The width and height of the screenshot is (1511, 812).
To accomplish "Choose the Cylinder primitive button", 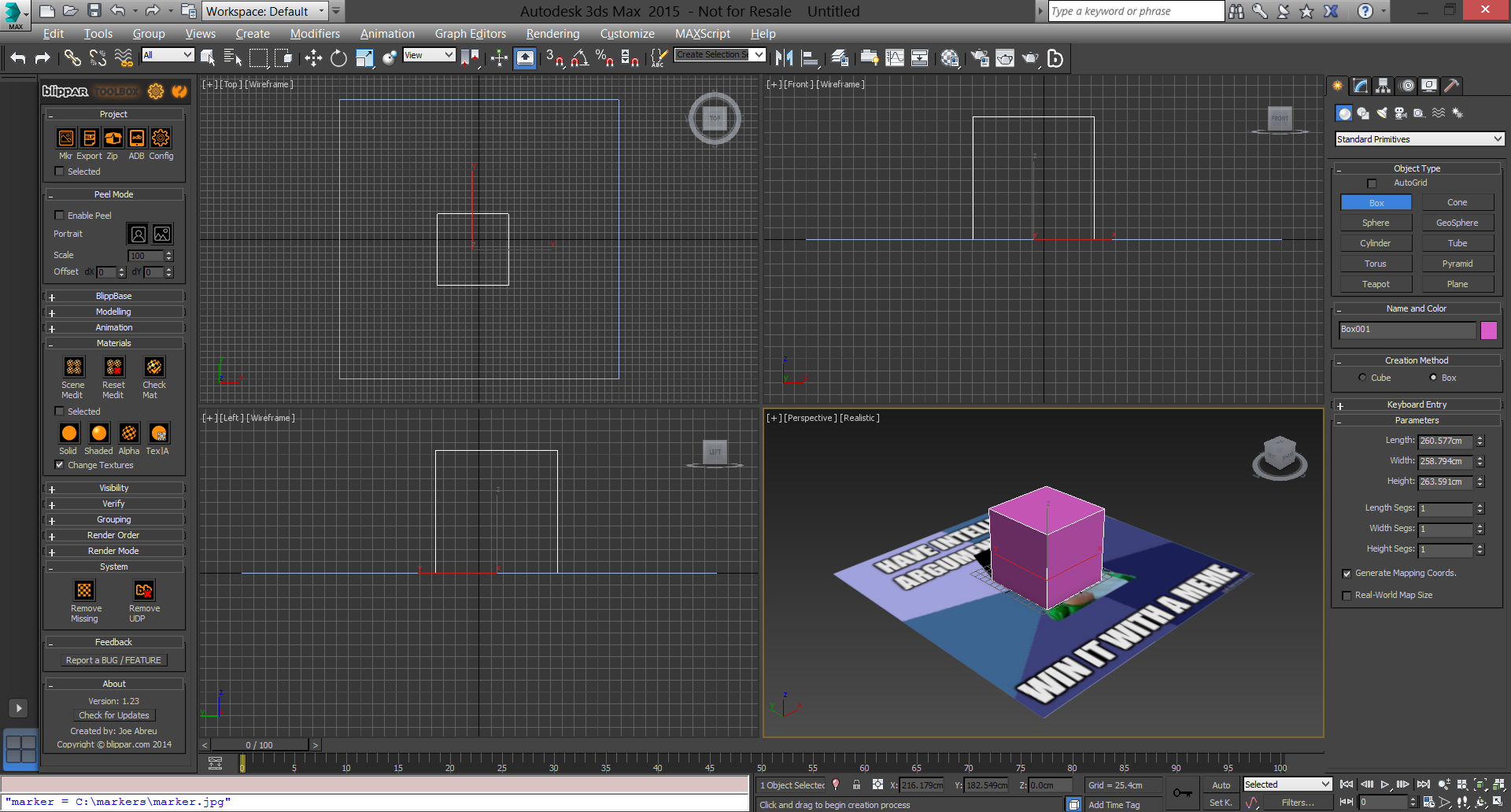I will (1376, 243).
